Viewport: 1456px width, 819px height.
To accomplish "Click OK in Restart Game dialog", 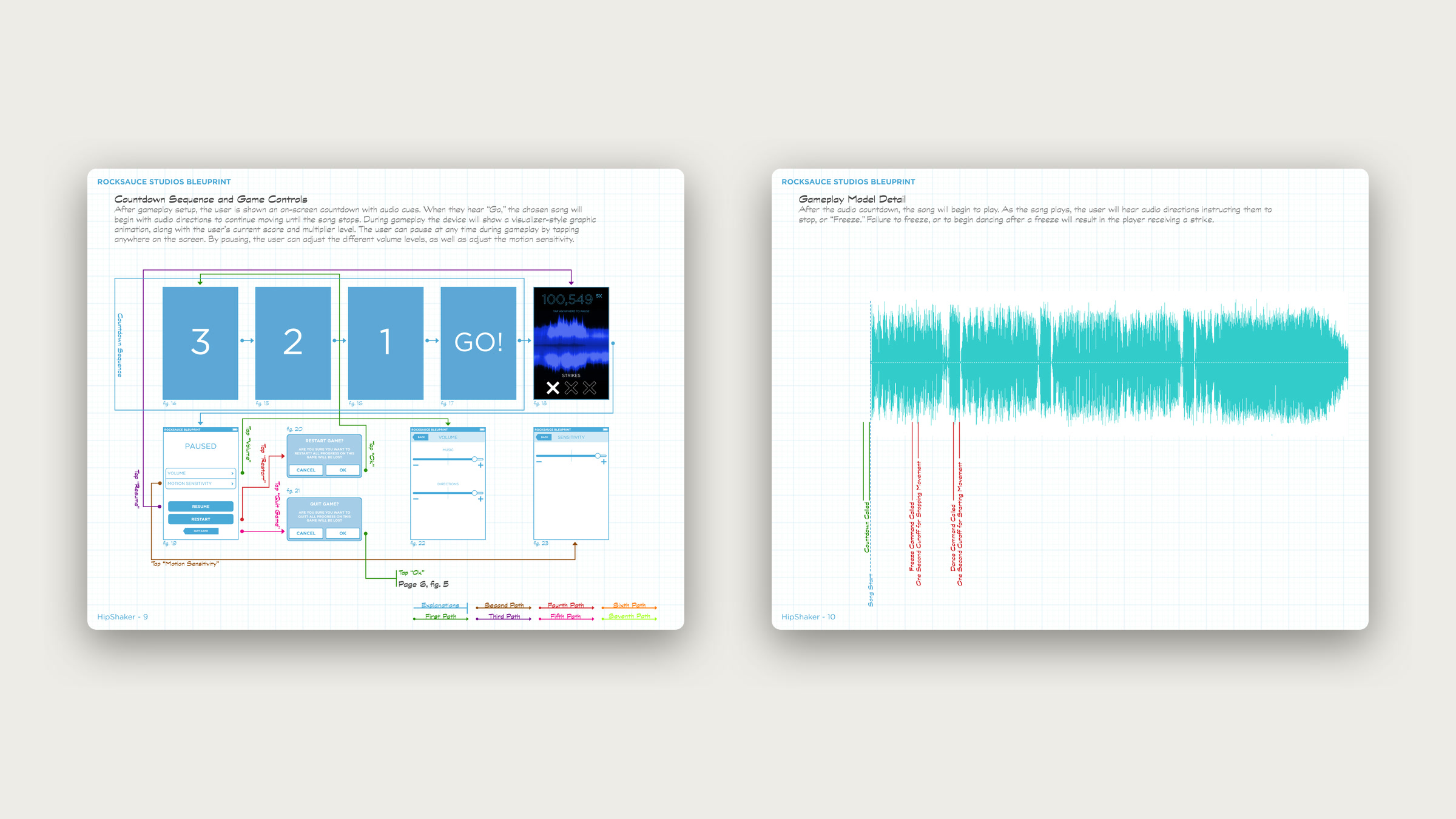I will pyautogui.click(x=343, y=470).
